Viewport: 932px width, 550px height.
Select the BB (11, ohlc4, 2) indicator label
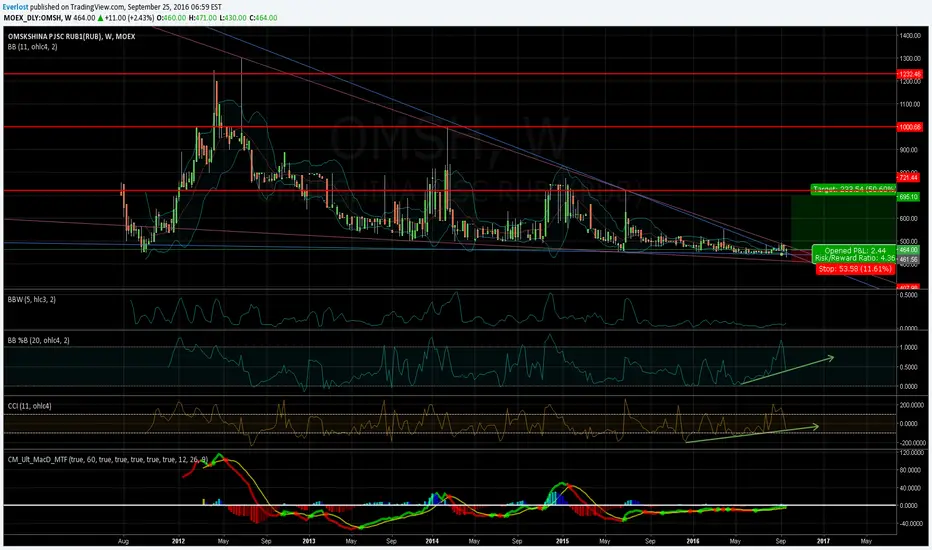(33, 46)
